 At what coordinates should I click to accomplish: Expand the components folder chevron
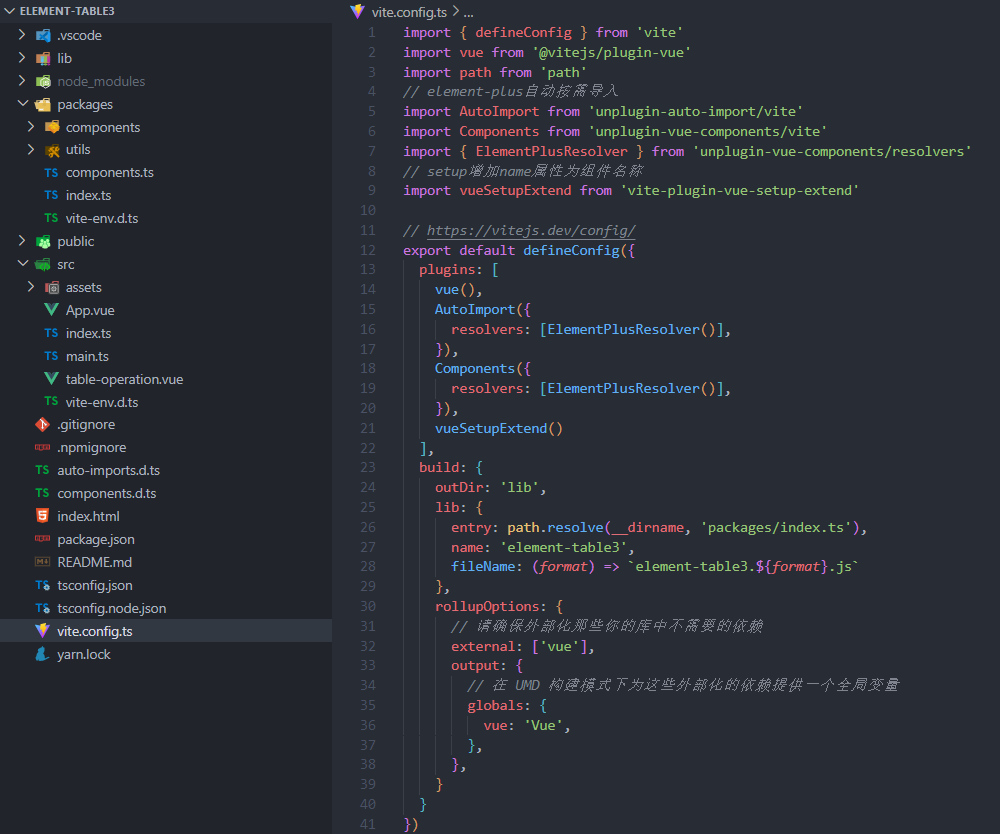pyautogui.click(x=31, y=126)
